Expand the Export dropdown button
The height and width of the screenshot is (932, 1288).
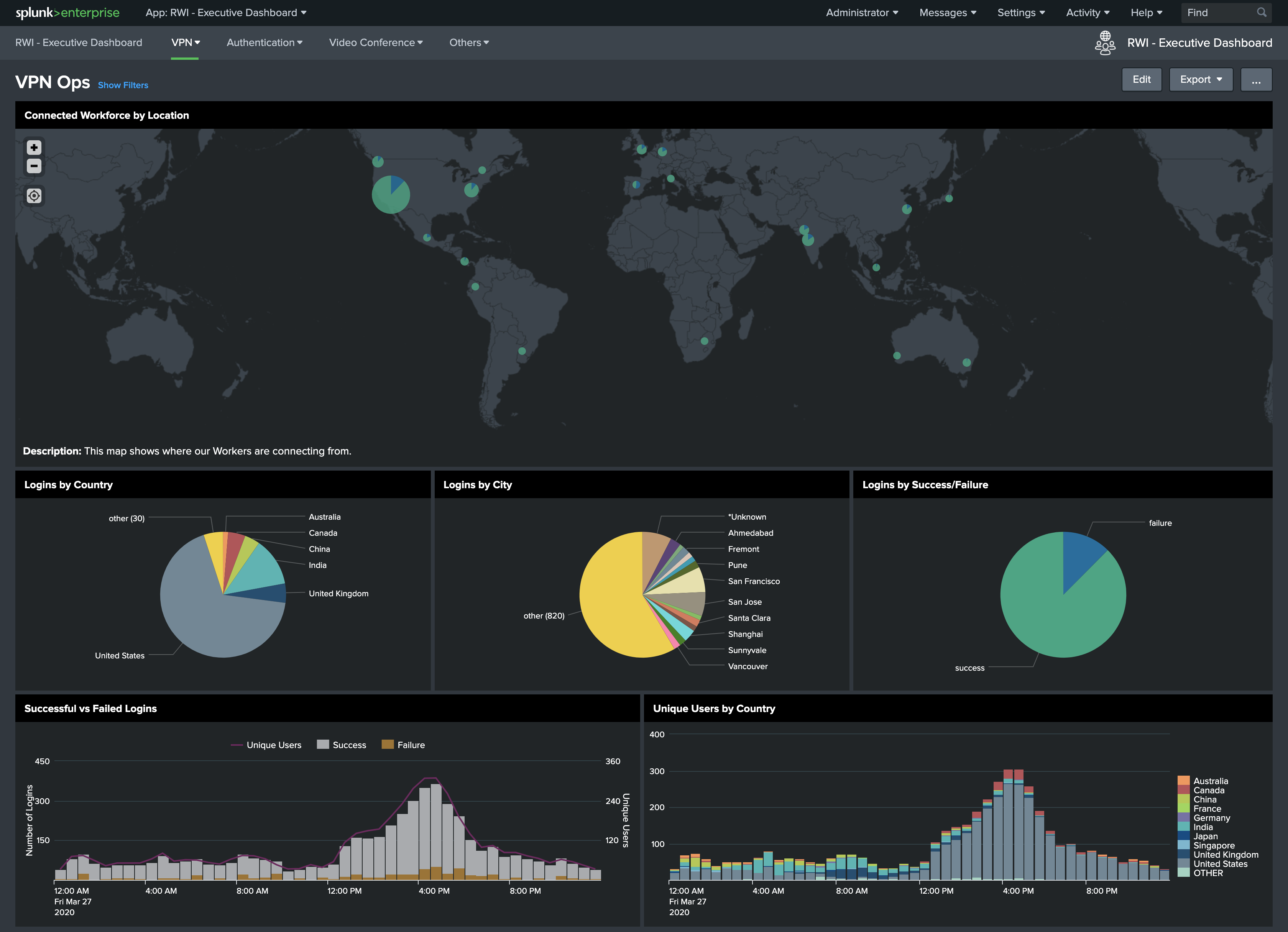pos(1201,79)
